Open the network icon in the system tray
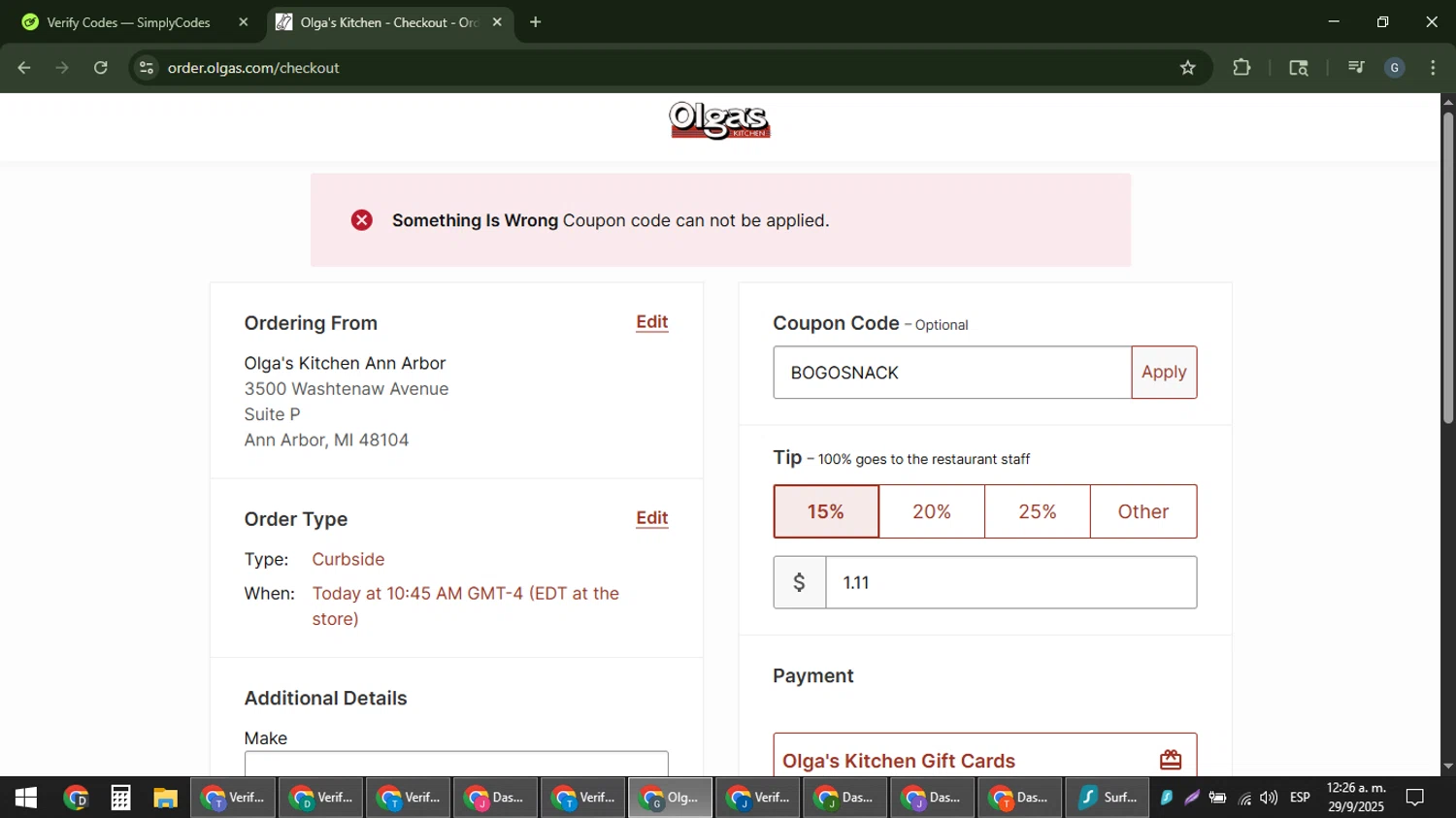Screen dimensions: 1456x818 [x=1244, y=798]
